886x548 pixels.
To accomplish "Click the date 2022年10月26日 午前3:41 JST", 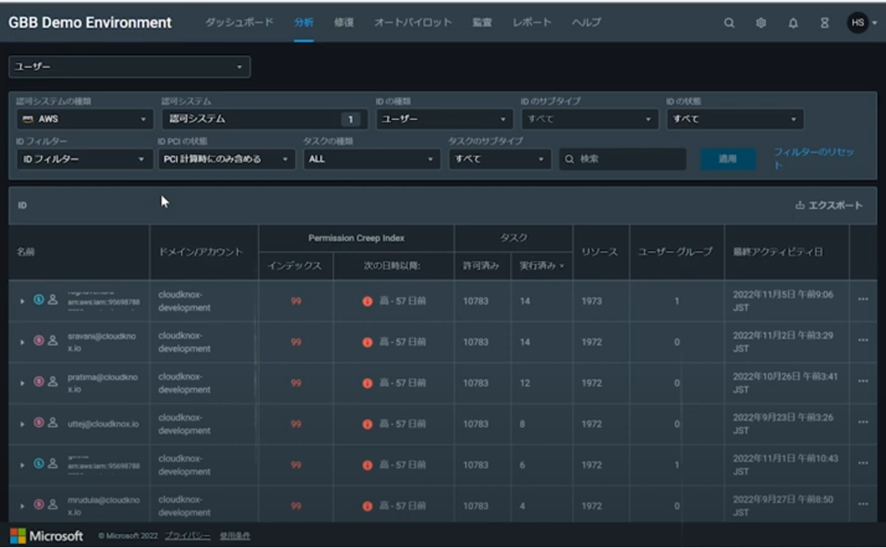I will click(x=785, y=383).
